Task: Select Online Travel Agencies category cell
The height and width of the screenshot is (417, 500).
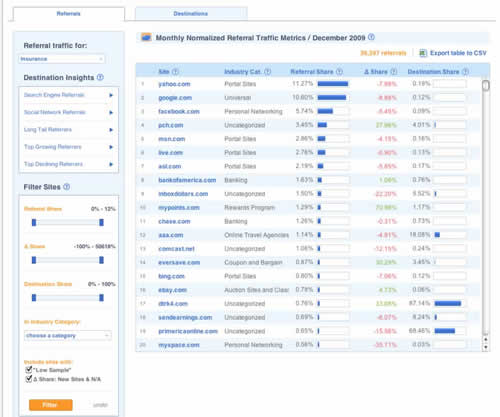Action: point(256,235)
